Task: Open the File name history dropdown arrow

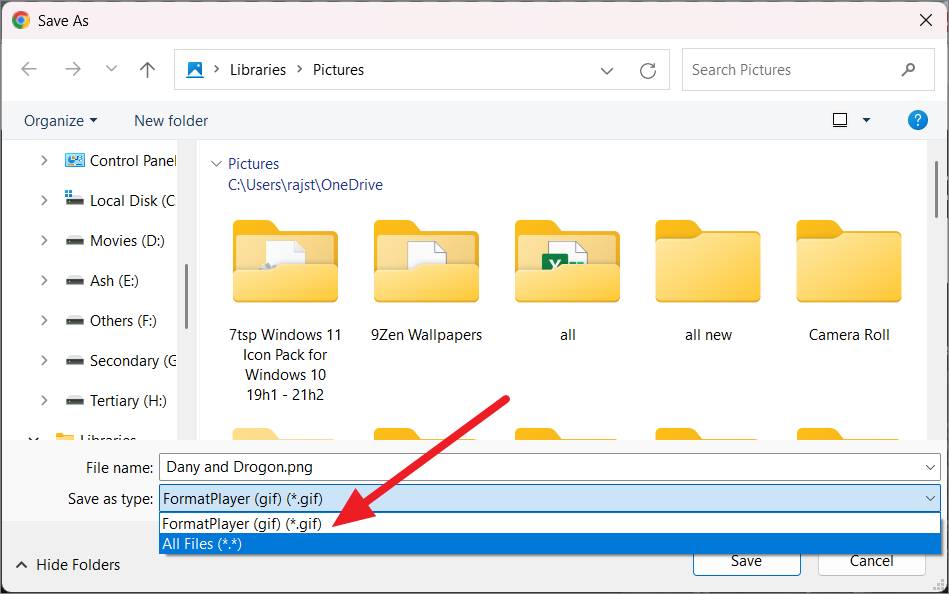Action: point(931,467)
